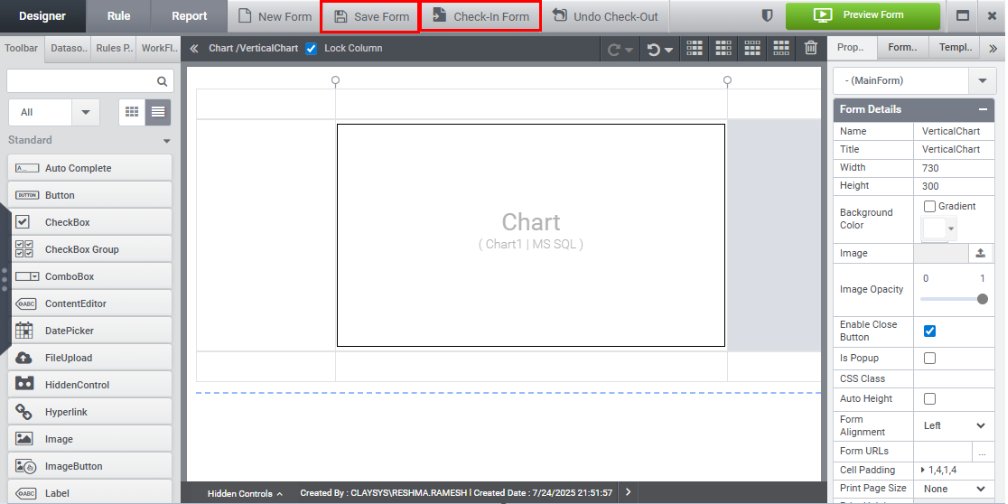Open the Datasource tab in left panel

click(x=69, y=48)
